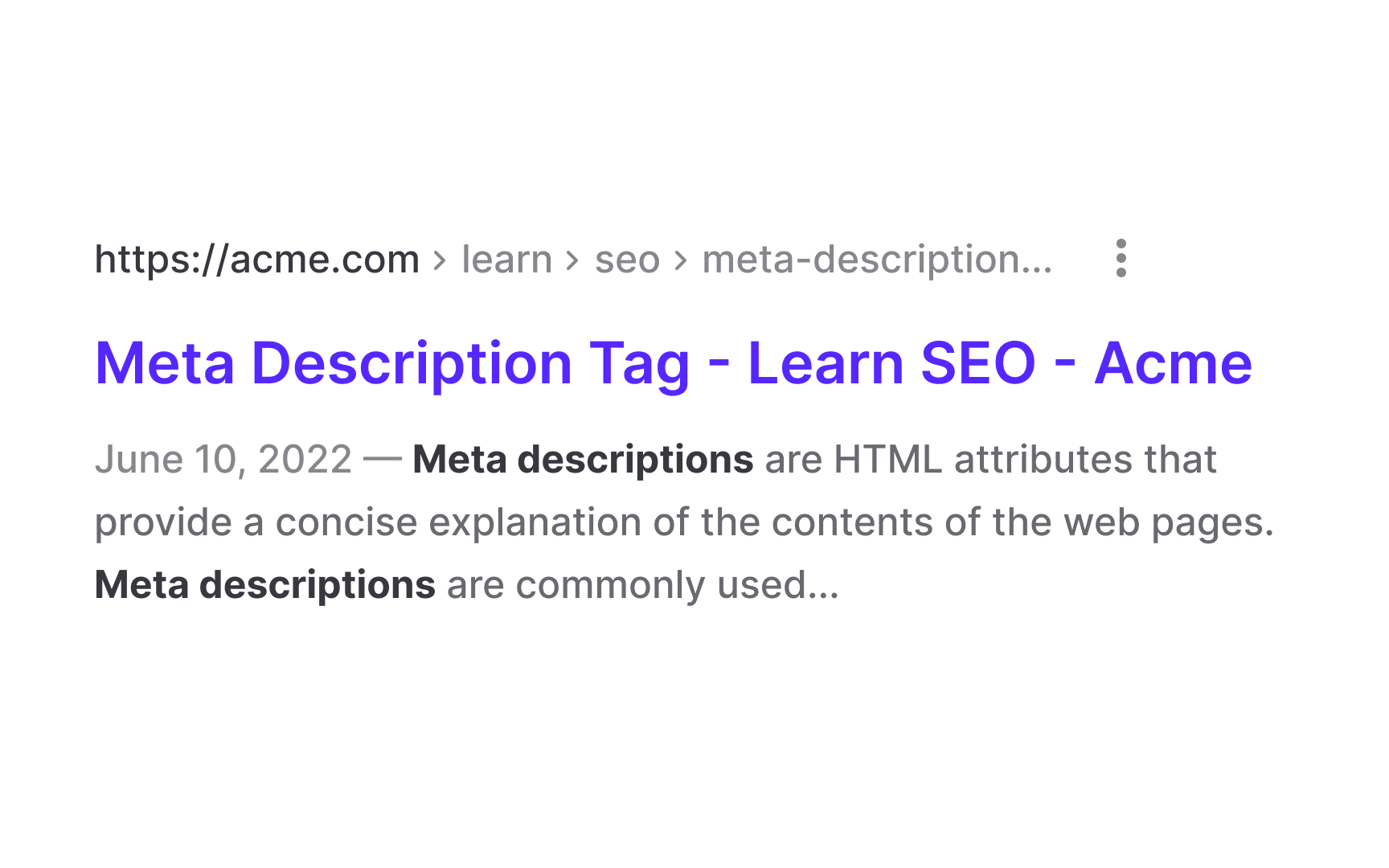Image resolution: width=1389 pixels, height=868 pixels.
Task: Click the second bold "Meta descriptions" text
Action: (x=265, y=585)
